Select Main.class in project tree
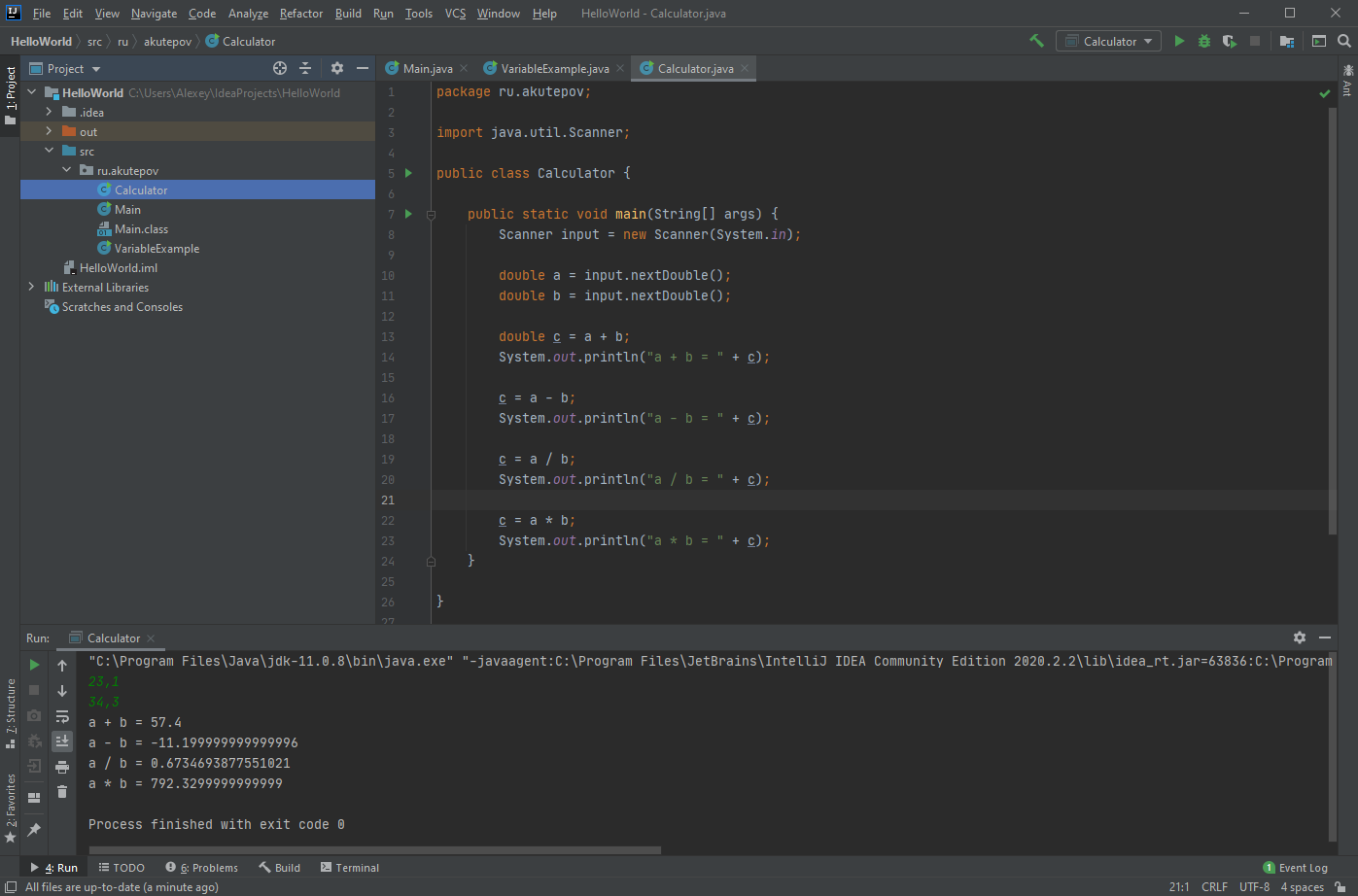This screenshot has height=896, width=1358. 141,229
